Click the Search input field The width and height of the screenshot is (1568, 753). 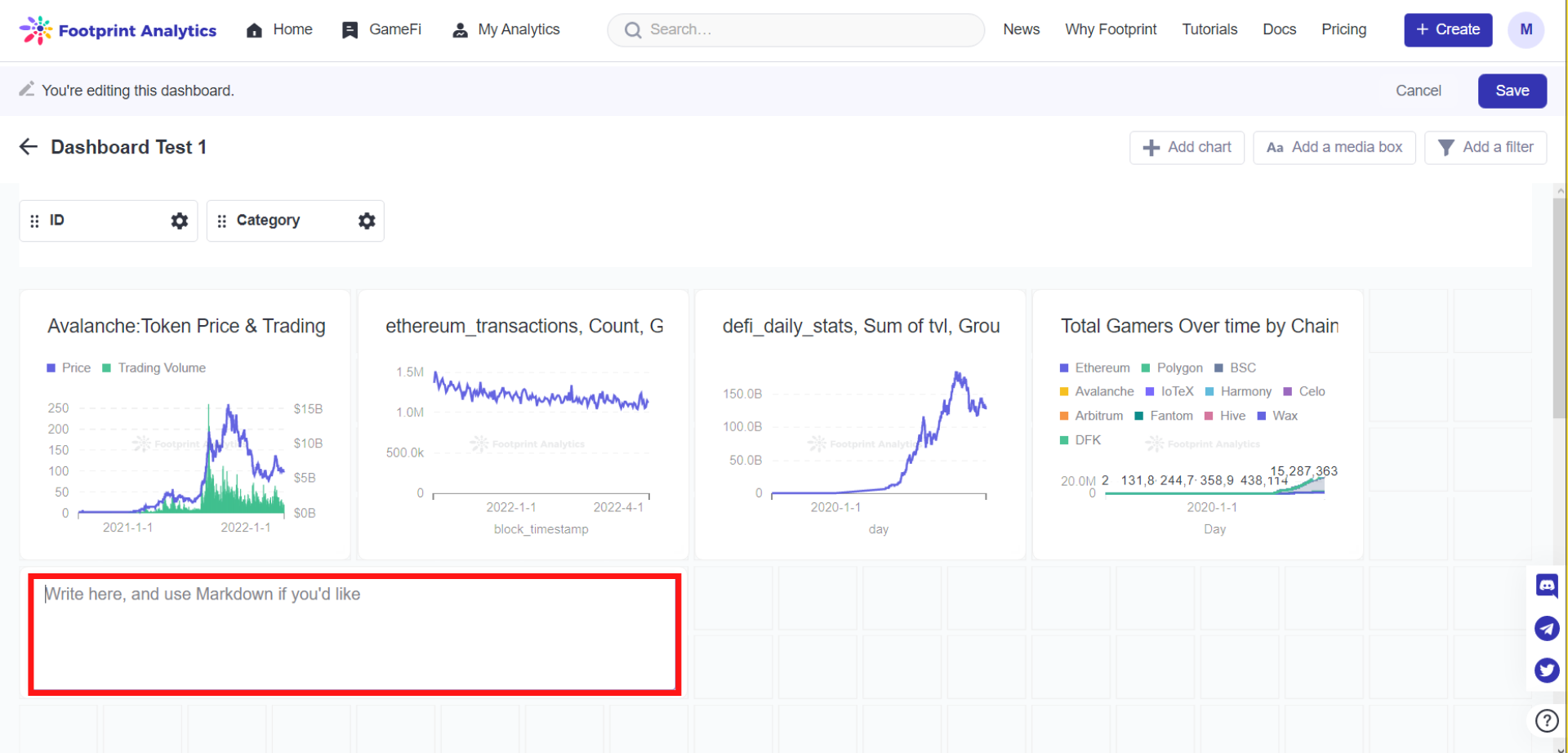coord(795,29)
